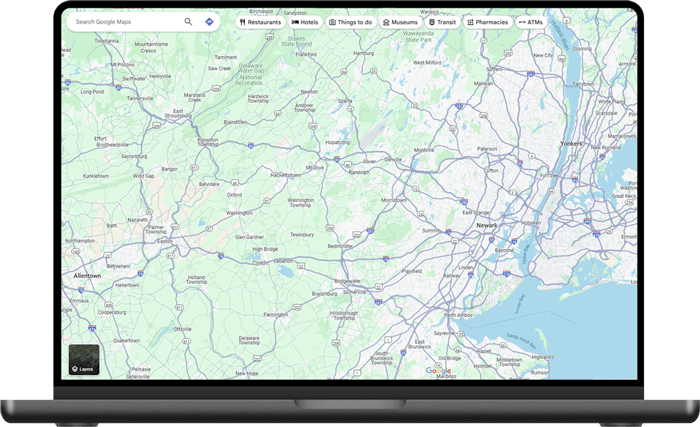Select the Wawayanda State Park label
Image resolution: width=700 pixels, height=427 pixels.
click(x=418, y=36)
